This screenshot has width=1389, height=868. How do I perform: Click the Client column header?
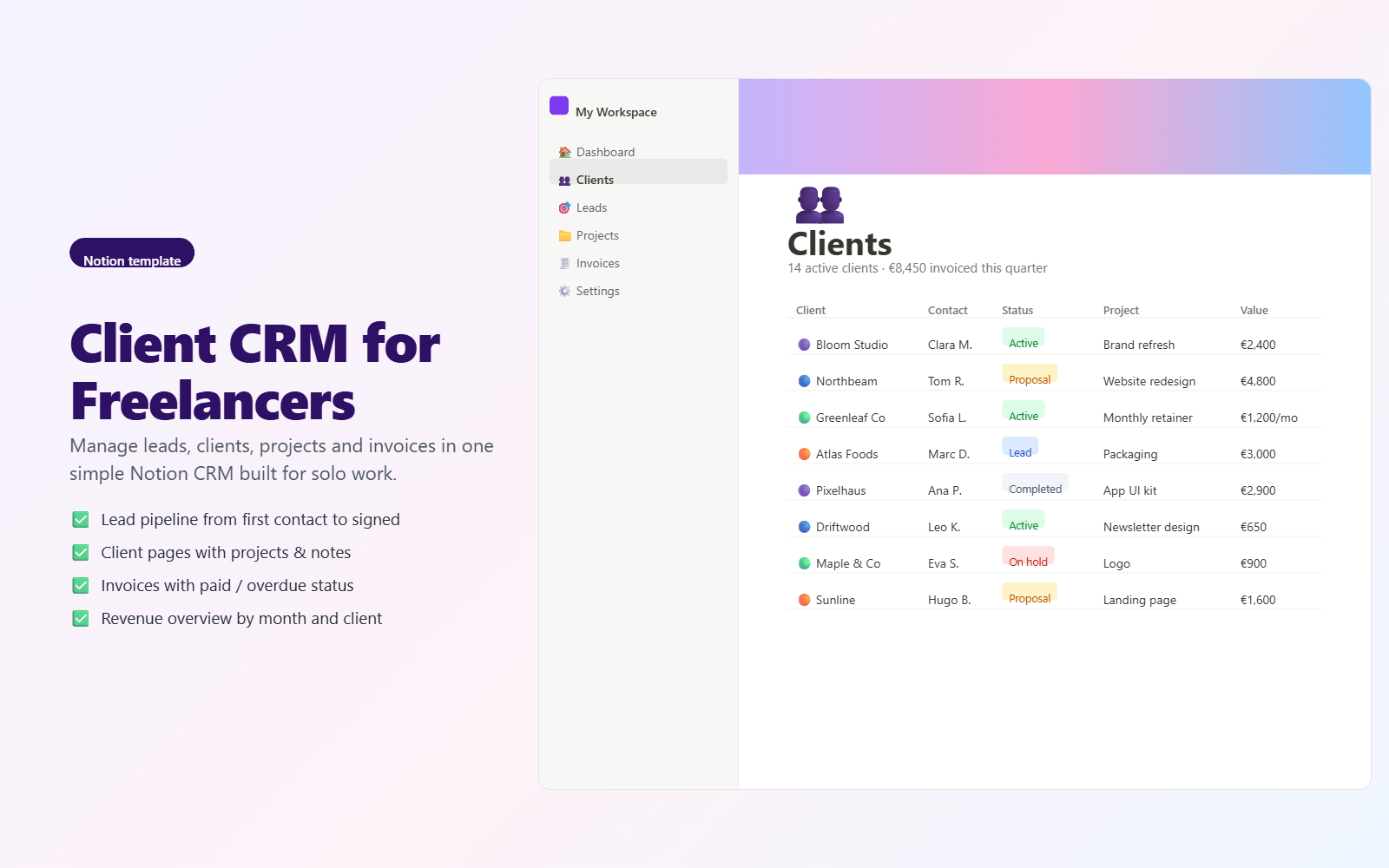click(811, 310)
